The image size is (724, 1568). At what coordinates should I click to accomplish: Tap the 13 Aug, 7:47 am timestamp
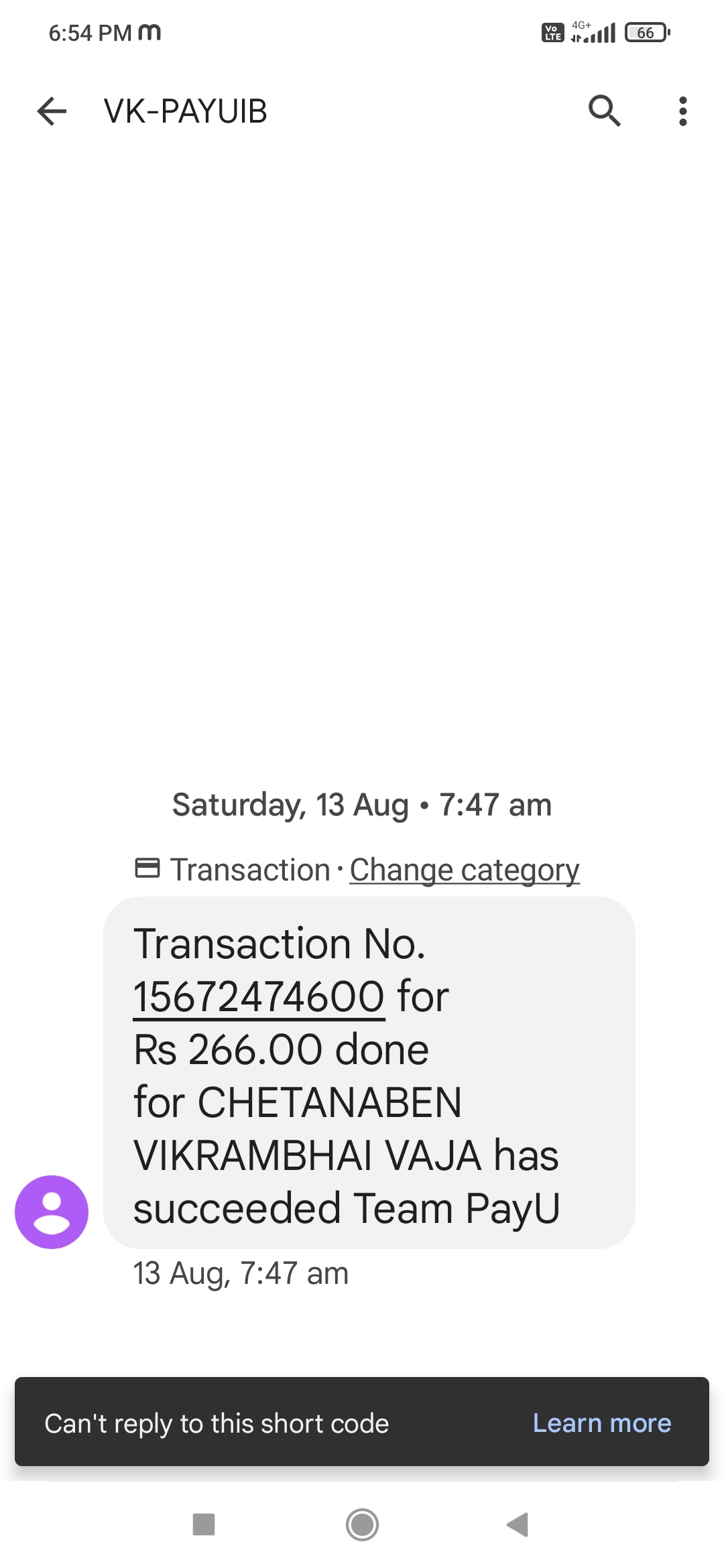241,1273
